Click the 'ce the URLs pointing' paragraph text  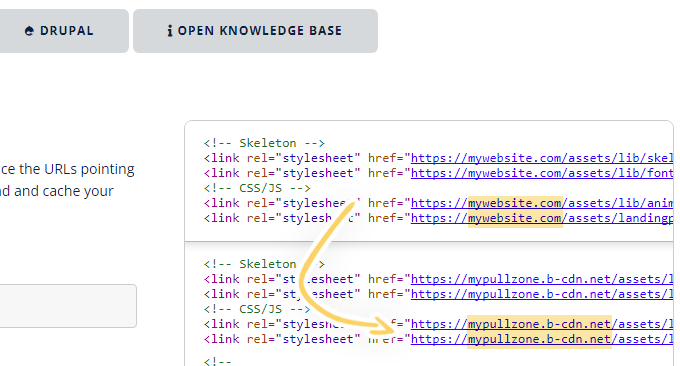pyautogui.click(x=67, y=169)
